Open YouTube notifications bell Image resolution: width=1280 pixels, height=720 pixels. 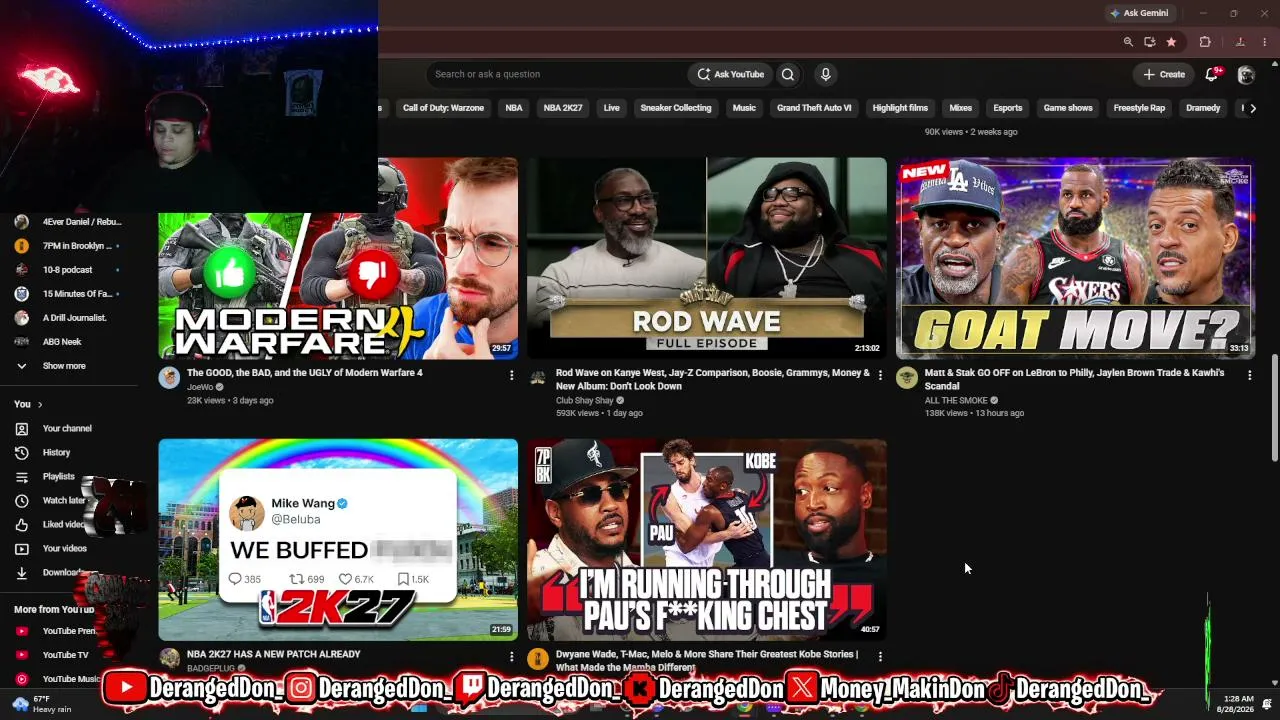[x=1212, y=74]
